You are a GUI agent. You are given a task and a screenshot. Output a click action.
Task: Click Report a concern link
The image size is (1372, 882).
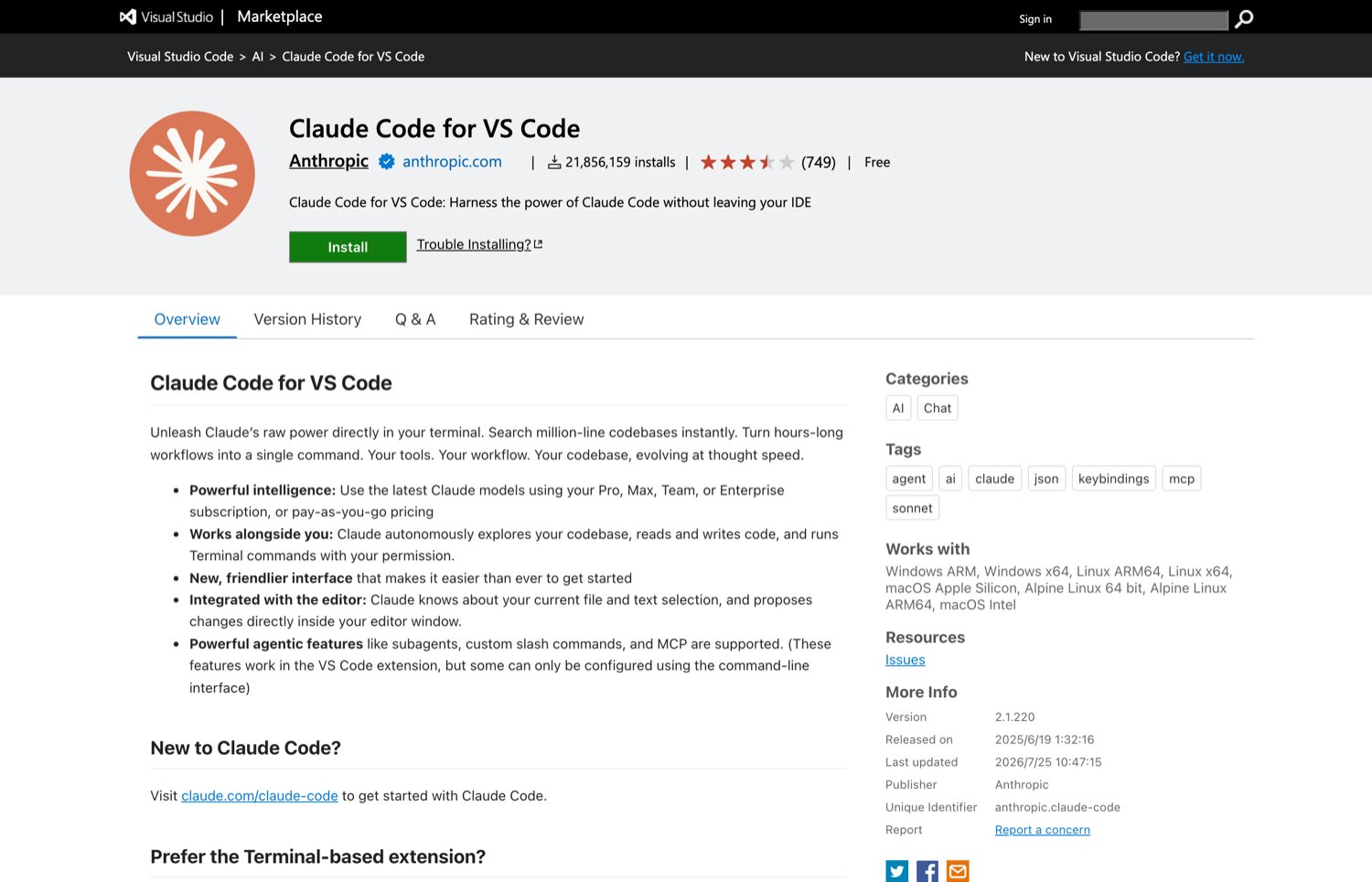tap(1043, 830)
